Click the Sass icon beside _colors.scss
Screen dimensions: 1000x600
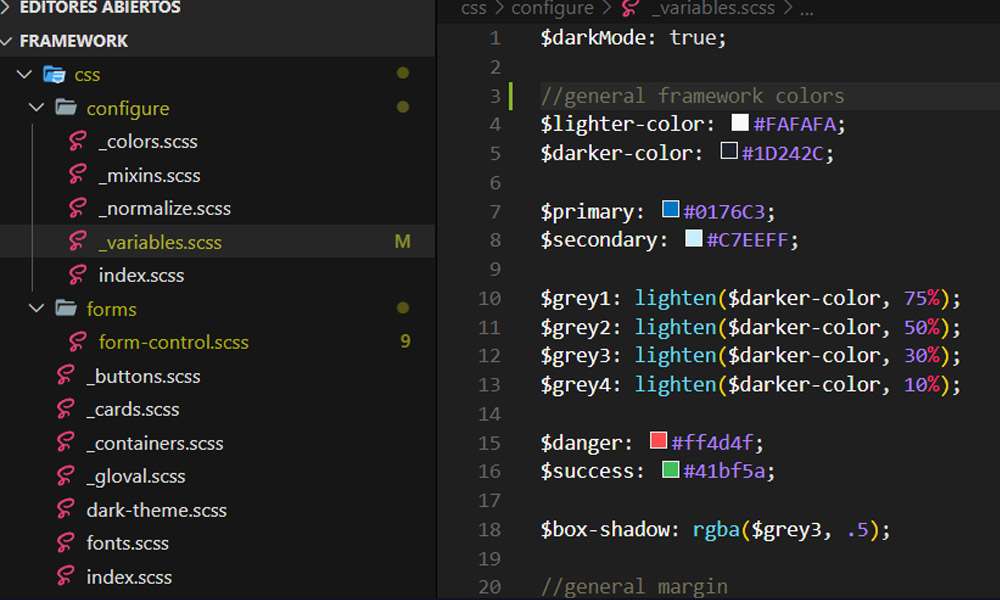click(78, 141)
